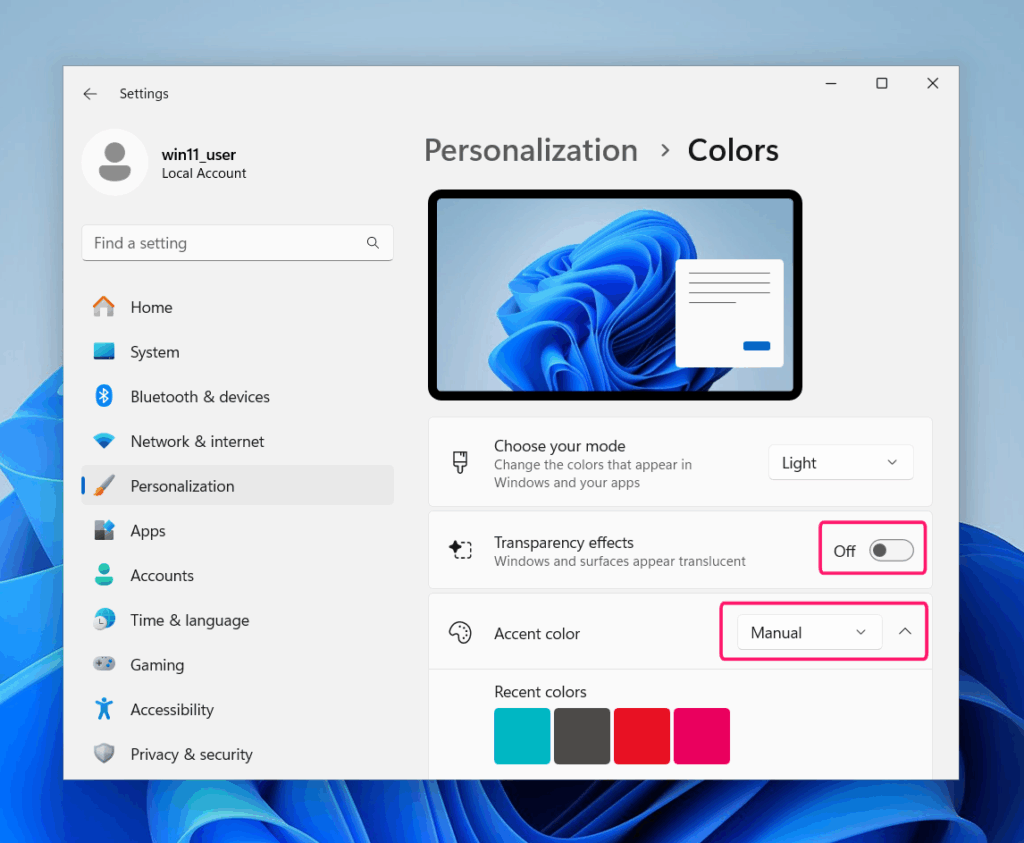The width and height of the screenshot is (1024, 843).
Task: Open Gaming settings
Action: point(237,664)
